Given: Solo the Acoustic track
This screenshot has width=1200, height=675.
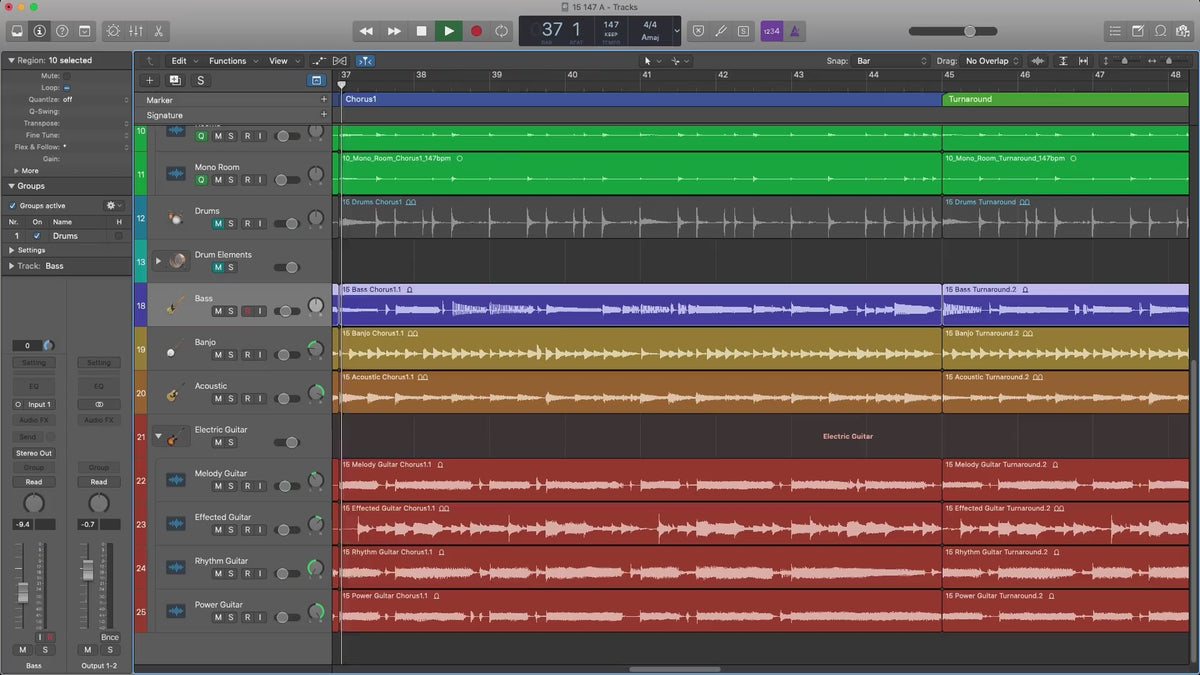Looking at the screenshot, I should click(231, 399).
